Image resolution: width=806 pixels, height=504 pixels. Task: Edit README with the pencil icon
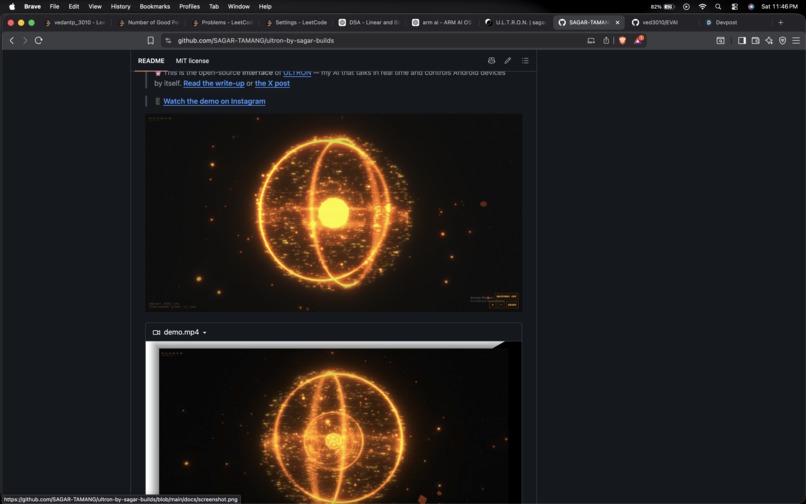click(508, 61)
